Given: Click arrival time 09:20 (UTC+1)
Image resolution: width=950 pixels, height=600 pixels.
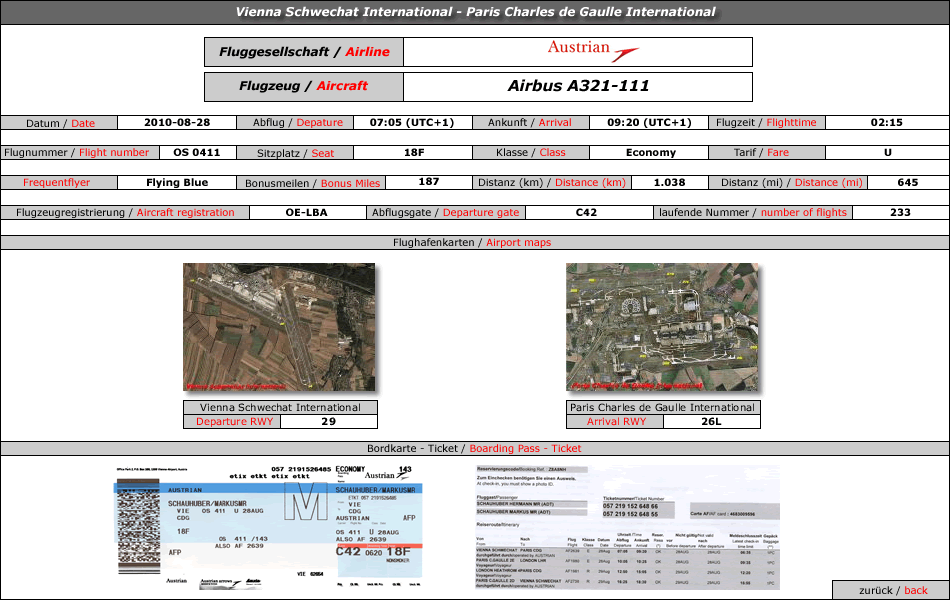Looking at the screenshot, I should click(649, 122).
